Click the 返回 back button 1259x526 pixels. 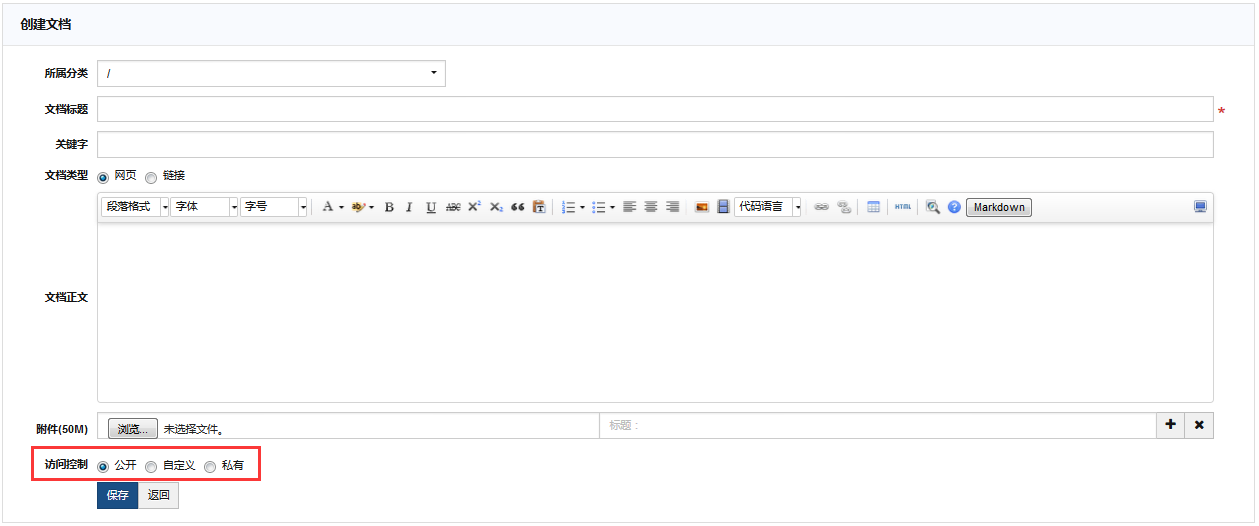click(158, 495)
